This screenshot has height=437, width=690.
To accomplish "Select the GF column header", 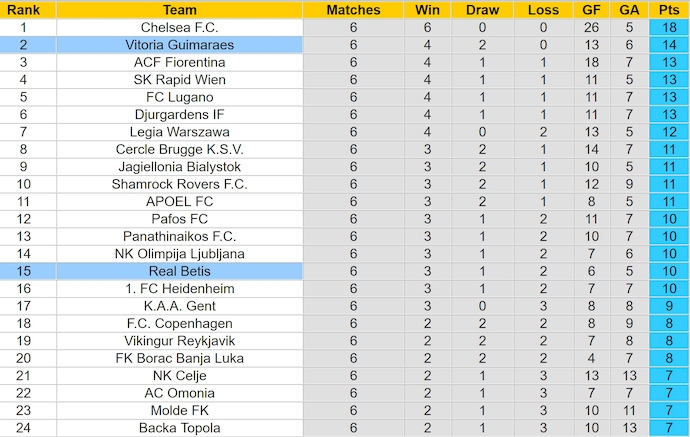I will coord(593,10).
